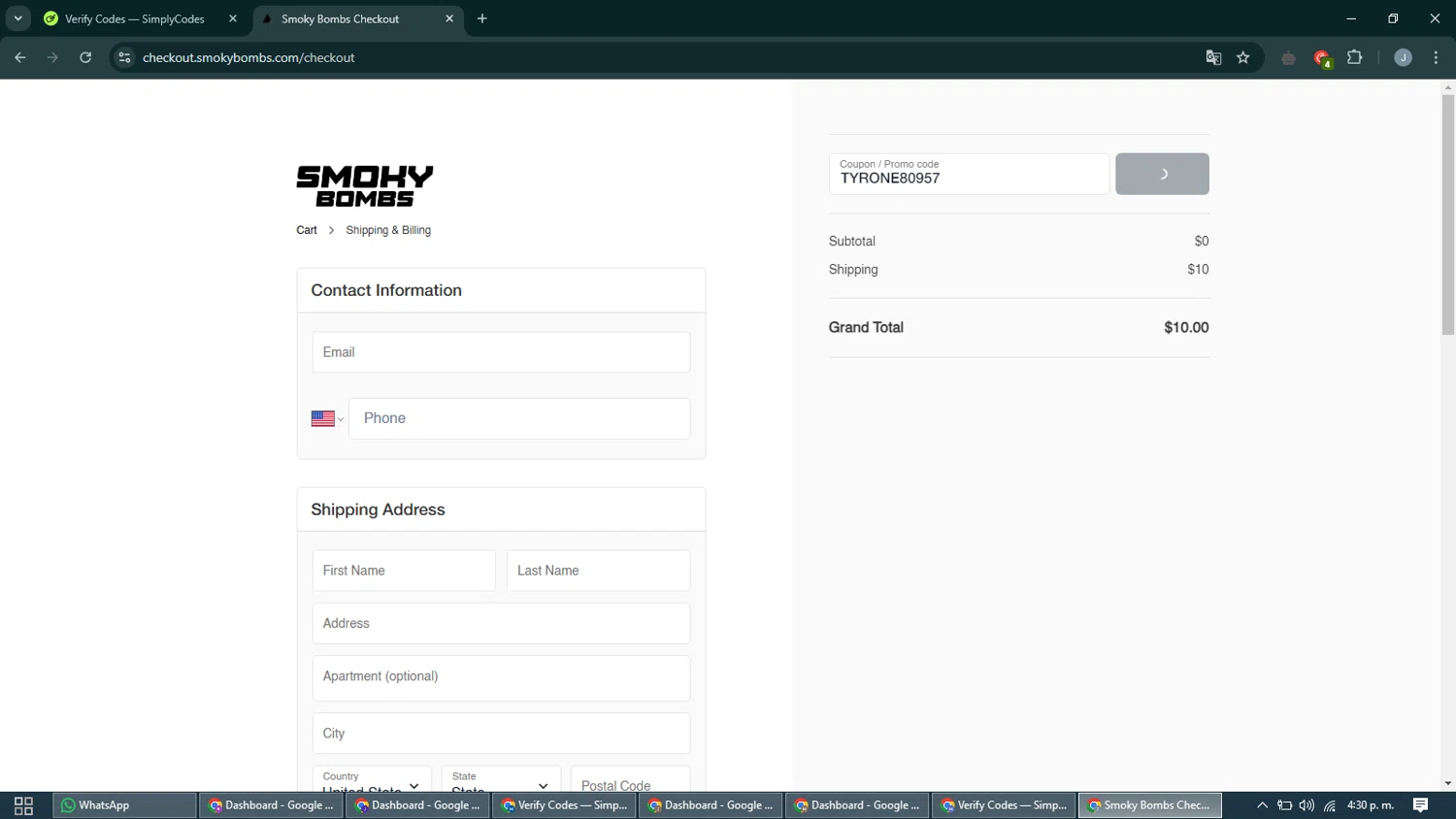Viewport: 1456px width, 819px height.
Task: Click the taskbar clock 4:30 p. m.
Action: click(x=1371, y=805)
